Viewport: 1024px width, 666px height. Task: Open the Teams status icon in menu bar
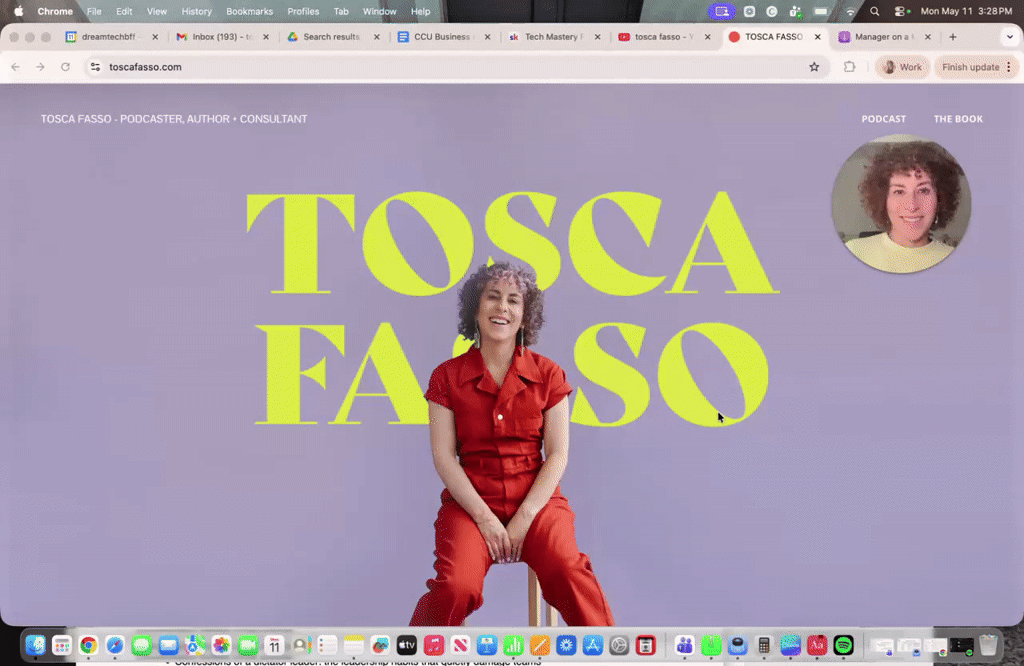coord(795,11)
